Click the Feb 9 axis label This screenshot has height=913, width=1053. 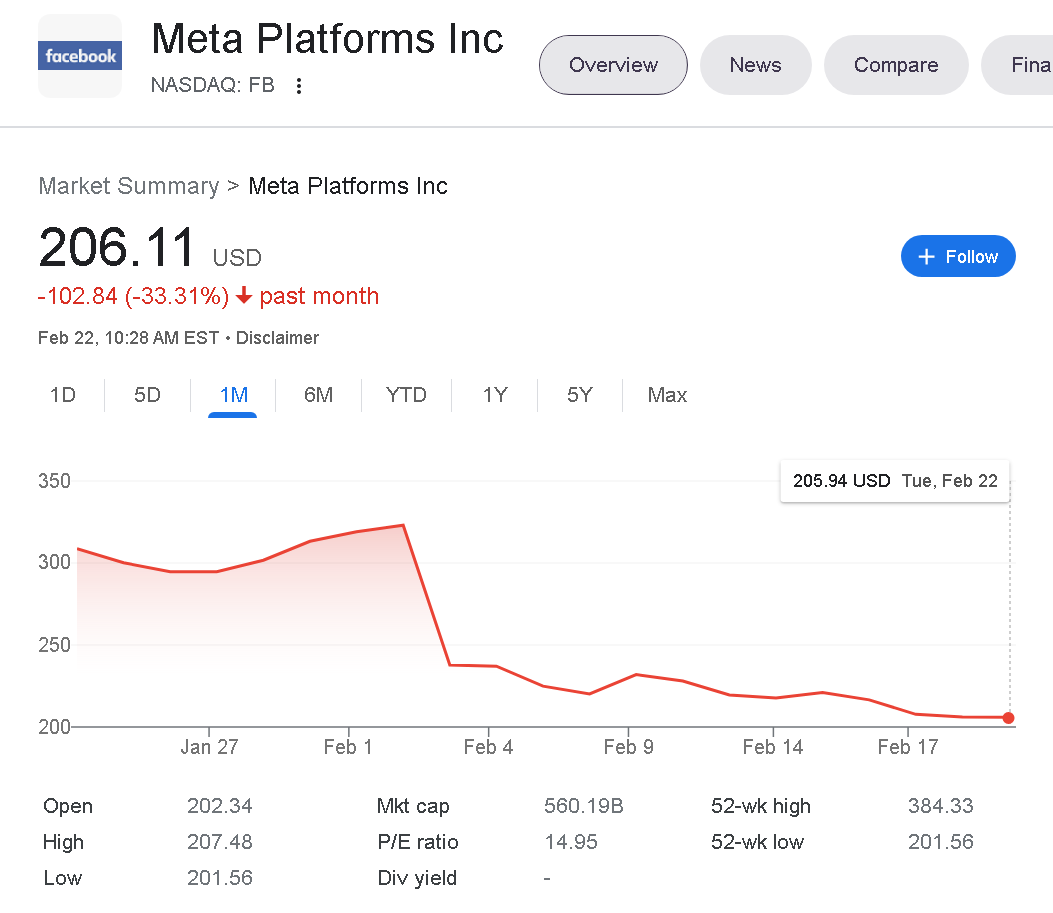629,747
